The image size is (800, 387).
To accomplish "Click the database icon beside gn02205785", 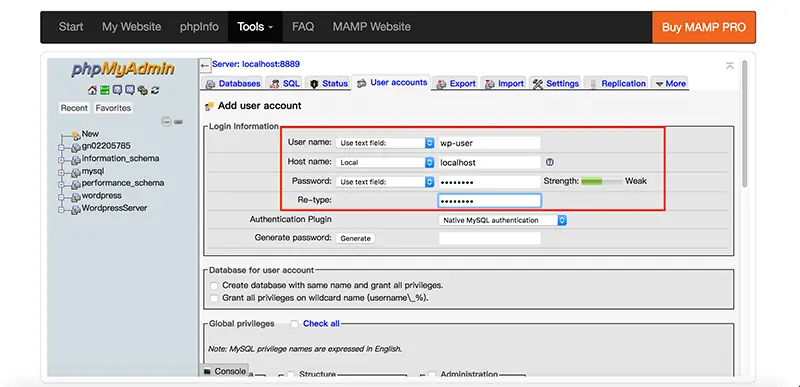I will click(x=76, y=147).
